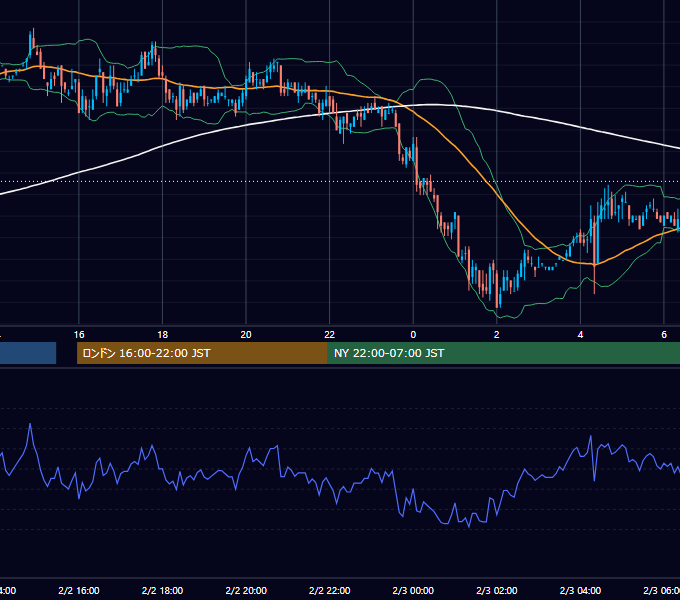Click hour label 16 on price chart axis
The height and width of the screenshot is (600, 680).
(79, 335)
